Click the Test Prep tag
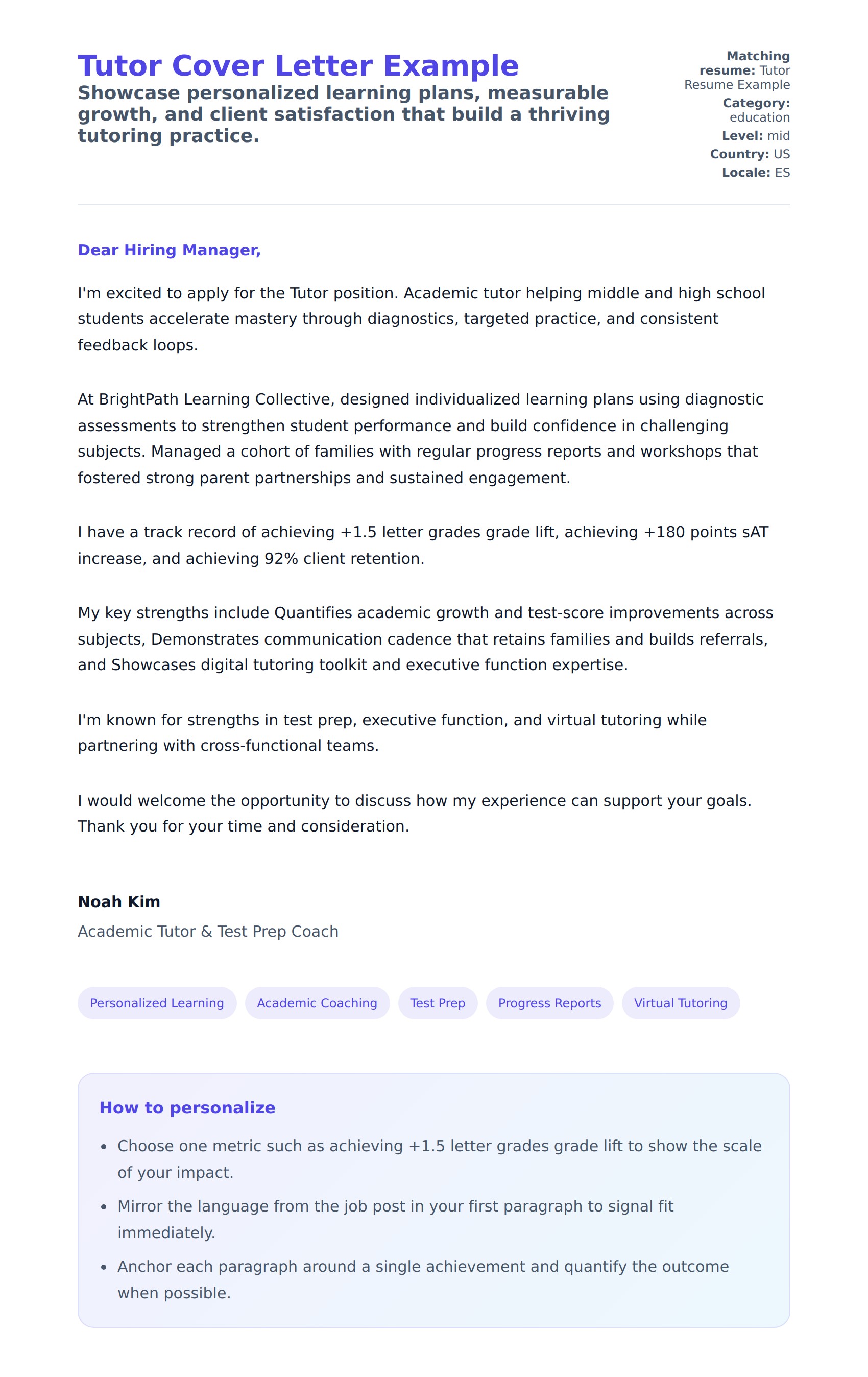 (x=438, y=1003)
